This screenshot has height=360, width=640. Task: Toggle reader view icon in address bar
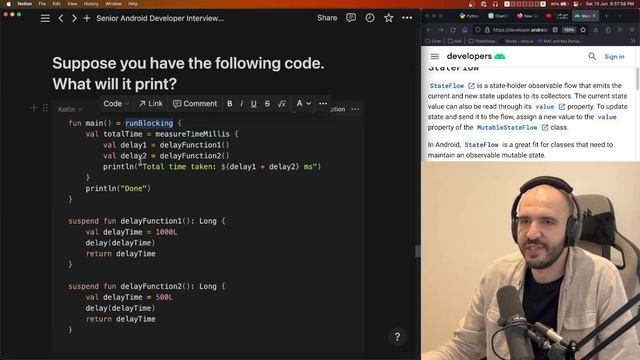pyautogui.click(x=555, y=30)
